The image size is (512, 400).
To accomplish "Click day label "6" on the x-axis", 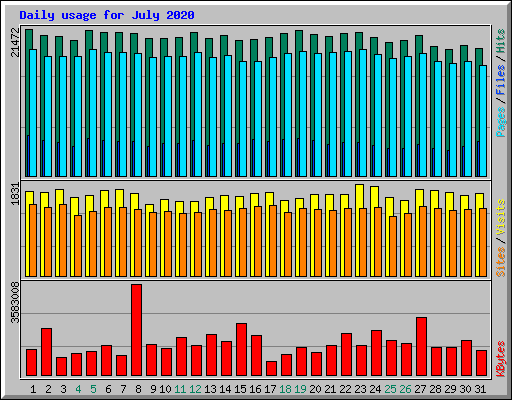I will (x=108, y=389).
